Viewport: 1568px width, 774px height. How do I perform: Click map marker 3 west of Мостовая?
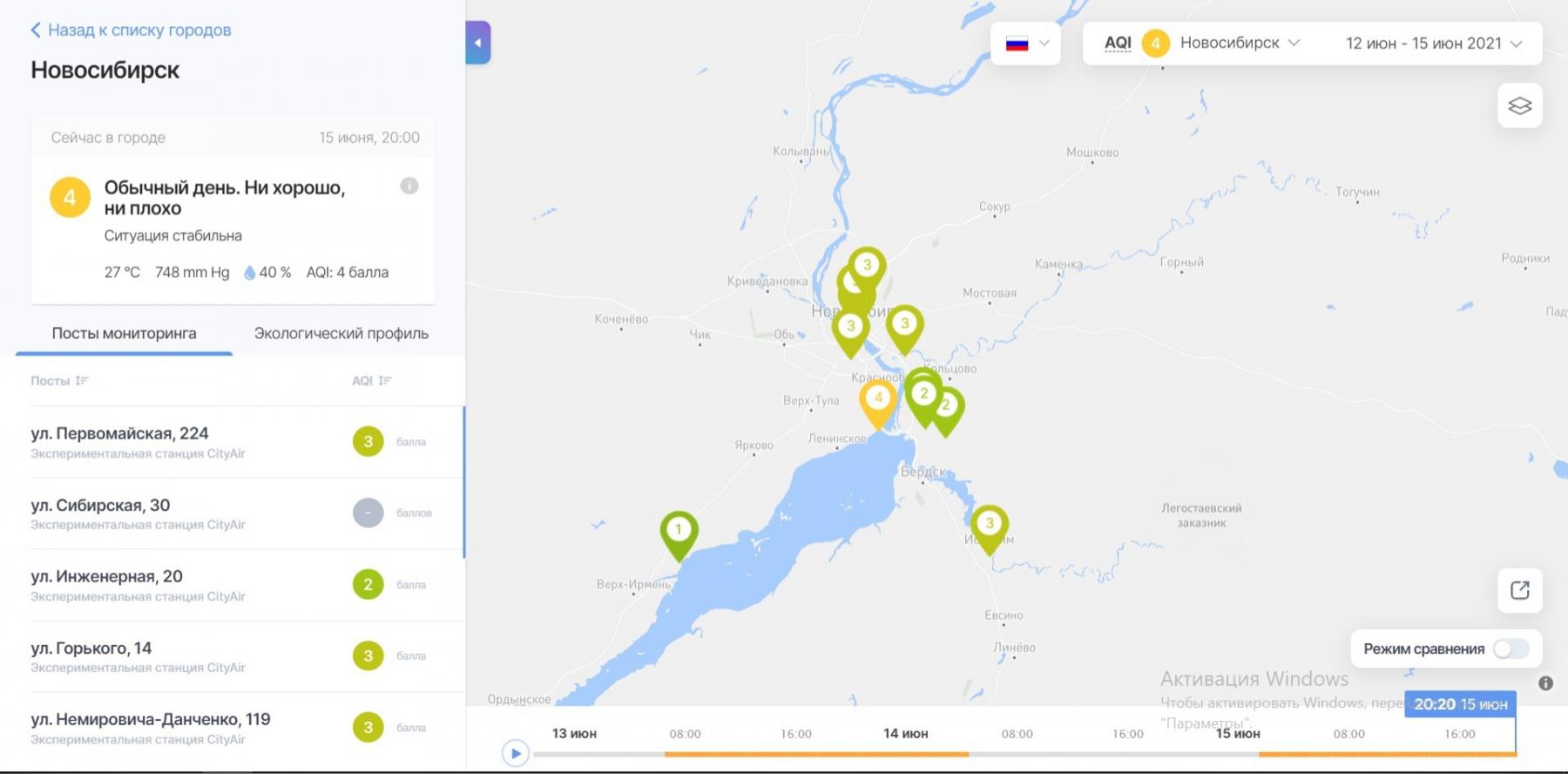pos(905,329)
